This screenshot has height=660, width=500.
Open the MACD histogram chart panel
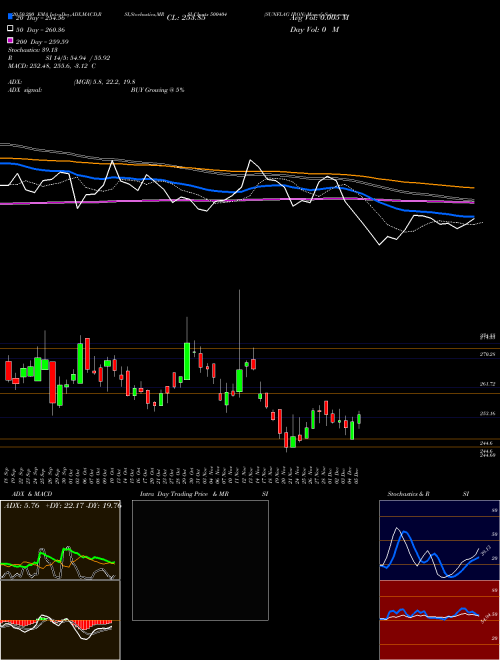pos(60,620)
